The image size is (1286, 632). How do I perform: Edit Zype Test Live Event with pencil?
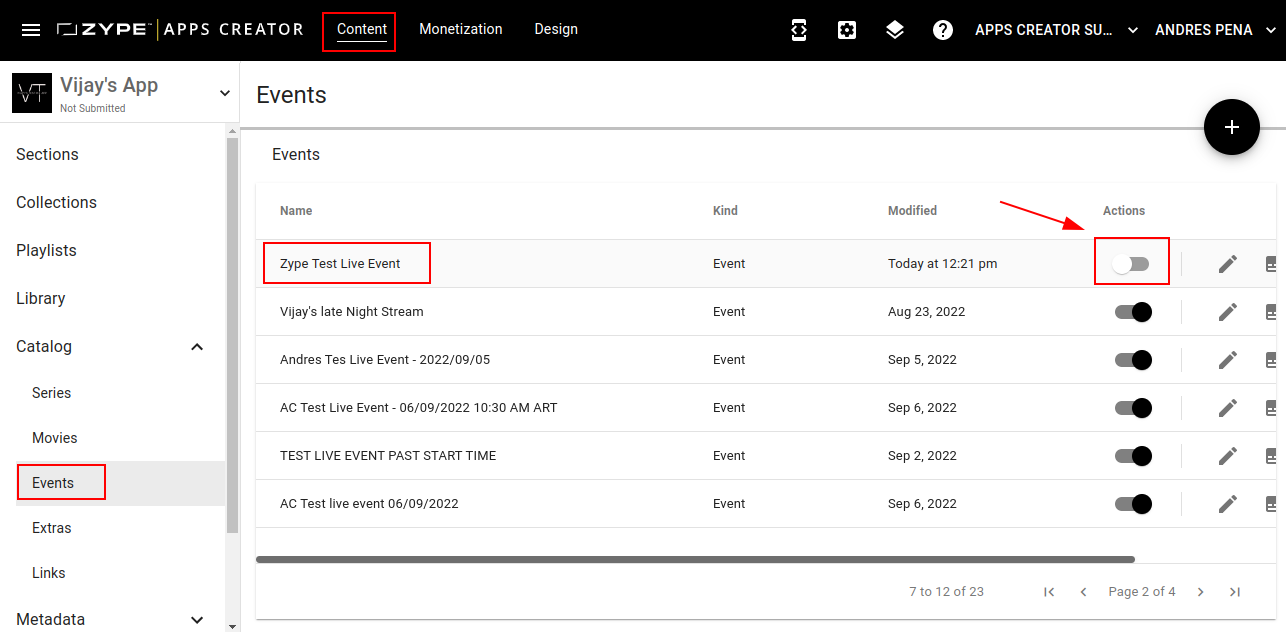tap(1228, 264)
